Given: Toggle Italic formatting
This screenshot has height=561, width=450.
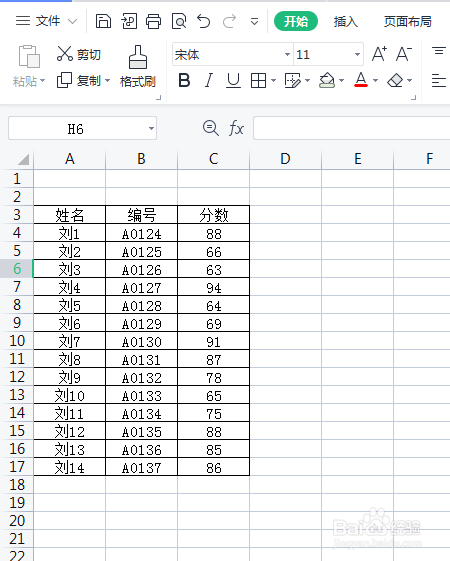Looking at the screenshot, I should [x=209, y=81].
